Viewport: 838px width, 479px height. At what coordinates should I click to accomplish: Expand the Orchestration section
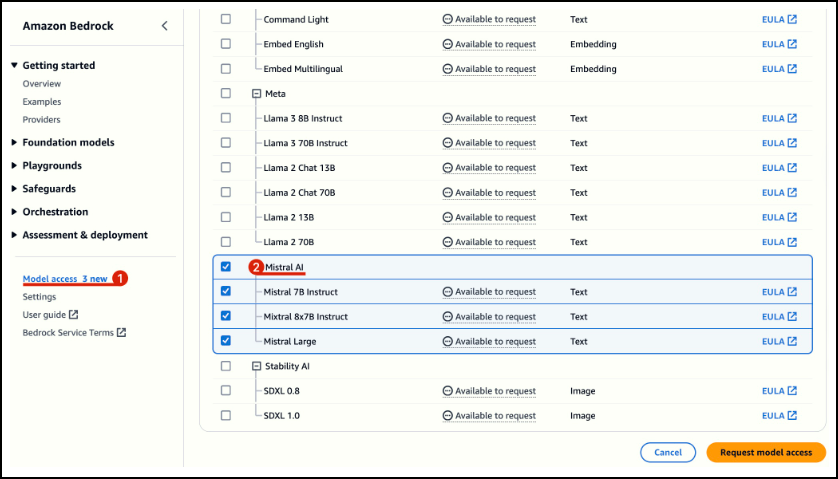14,212
